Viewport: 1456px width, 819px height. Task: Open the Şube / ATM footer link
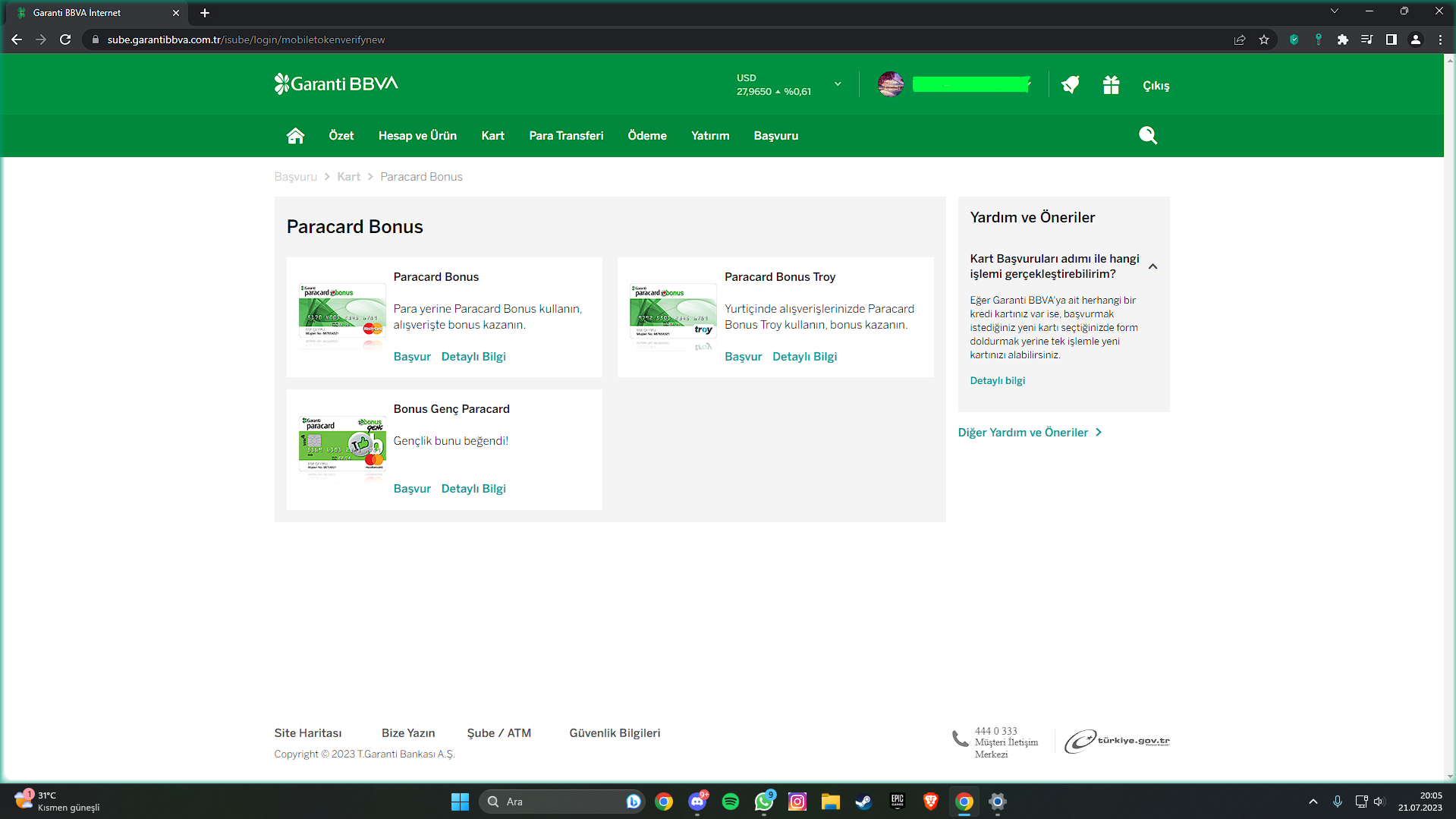499,733
